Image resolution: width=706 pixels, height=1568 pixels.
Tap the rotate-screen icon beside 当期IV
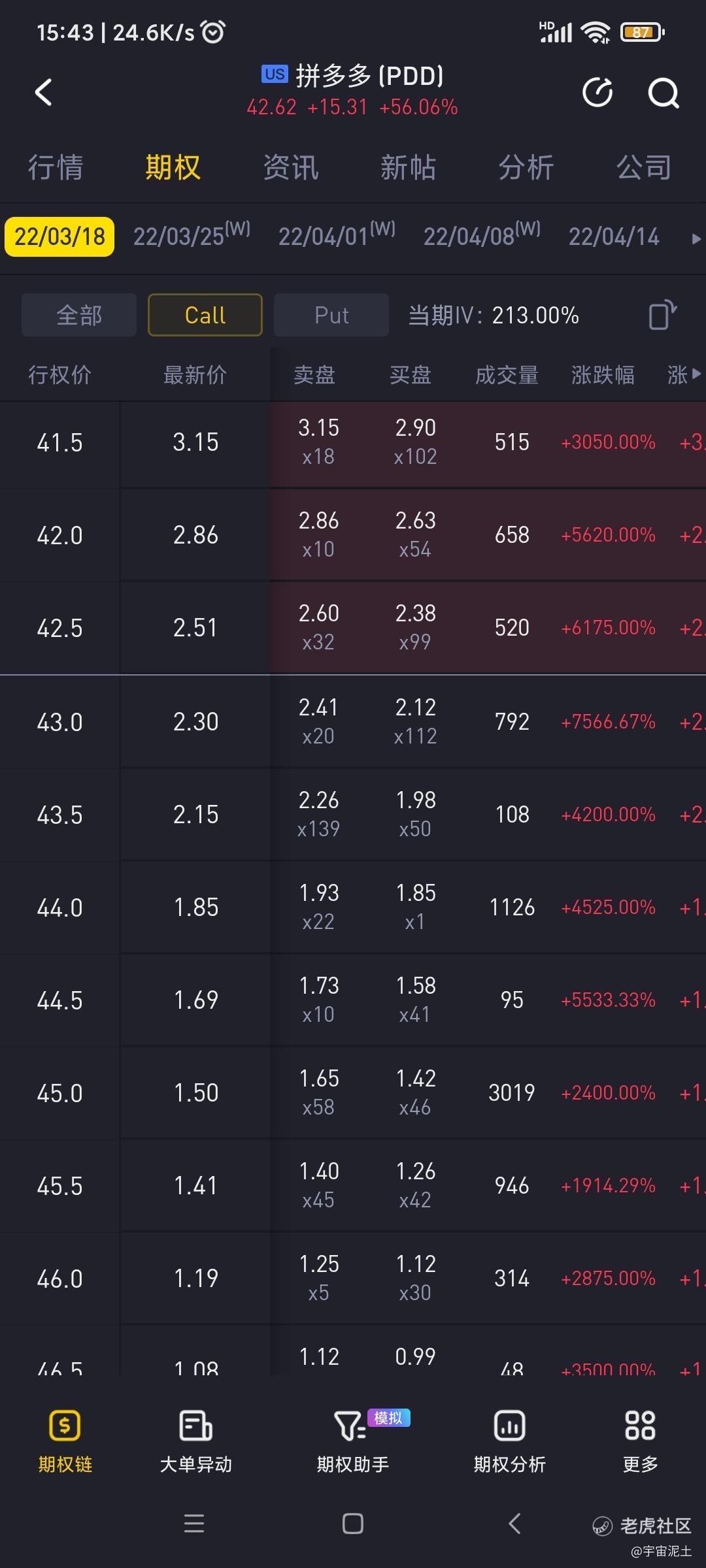(662, 315)
